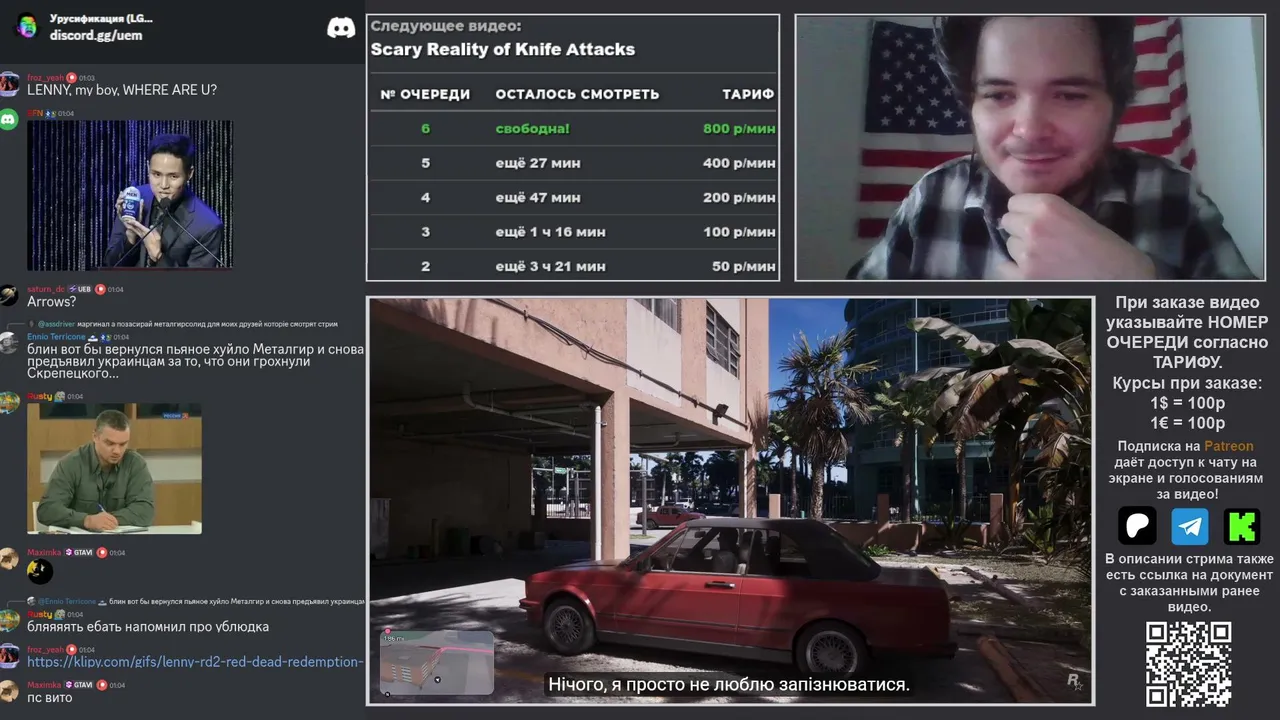Open Rusty's image of the man writing at a desk
This screenshot has width=1280, height=720.
[114, 469]
